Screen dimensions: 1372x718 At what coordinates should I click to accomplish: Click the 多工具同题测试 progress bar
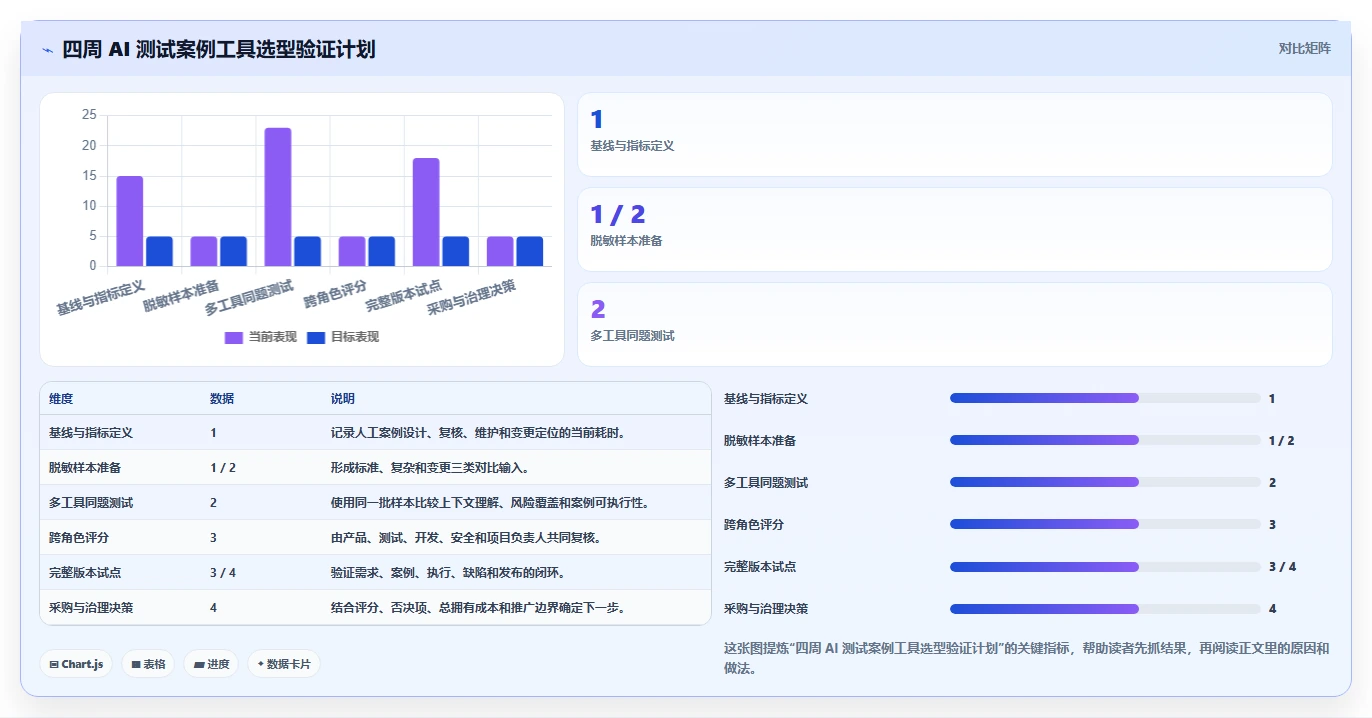pos(1105,482)
